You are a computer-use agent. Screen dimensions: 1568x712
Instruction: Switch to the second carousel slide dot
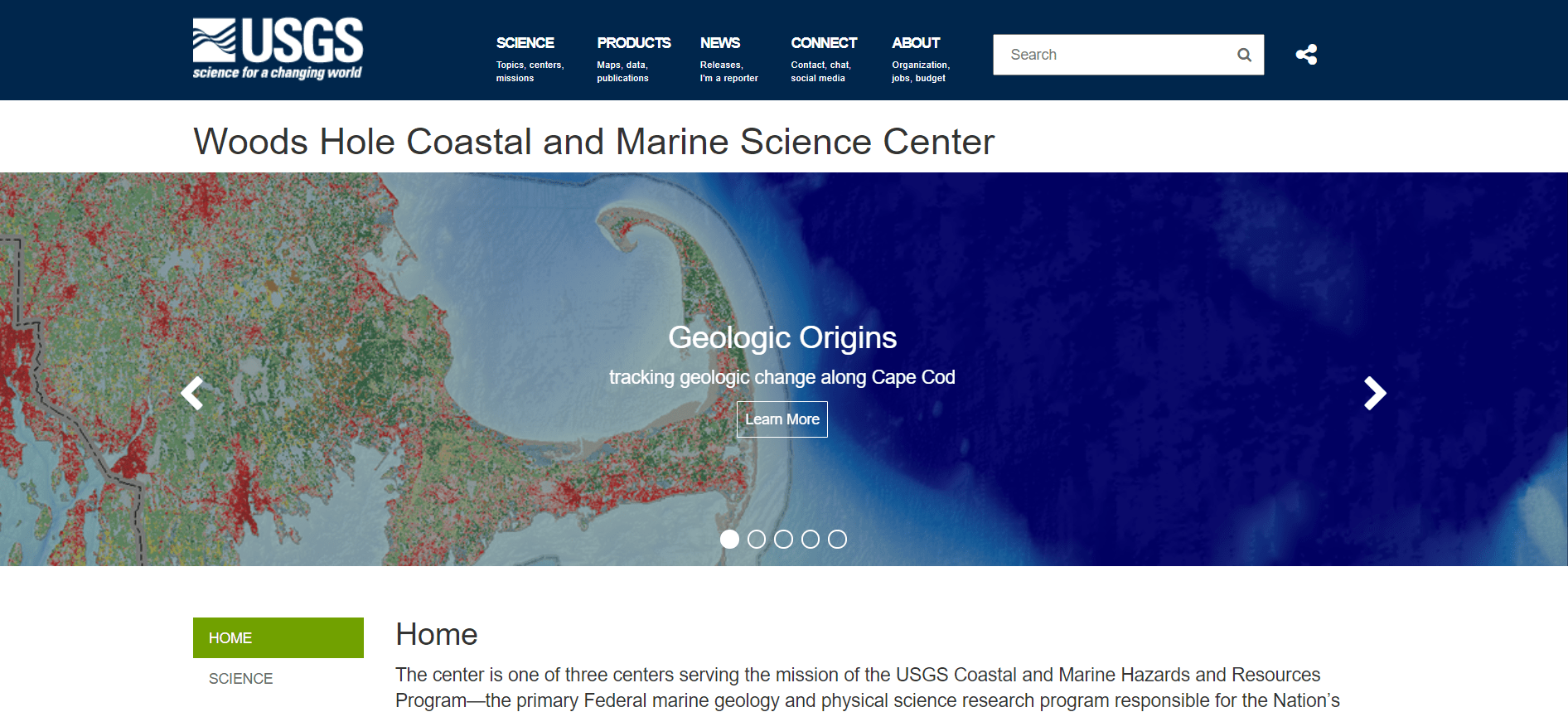(757, 539)
